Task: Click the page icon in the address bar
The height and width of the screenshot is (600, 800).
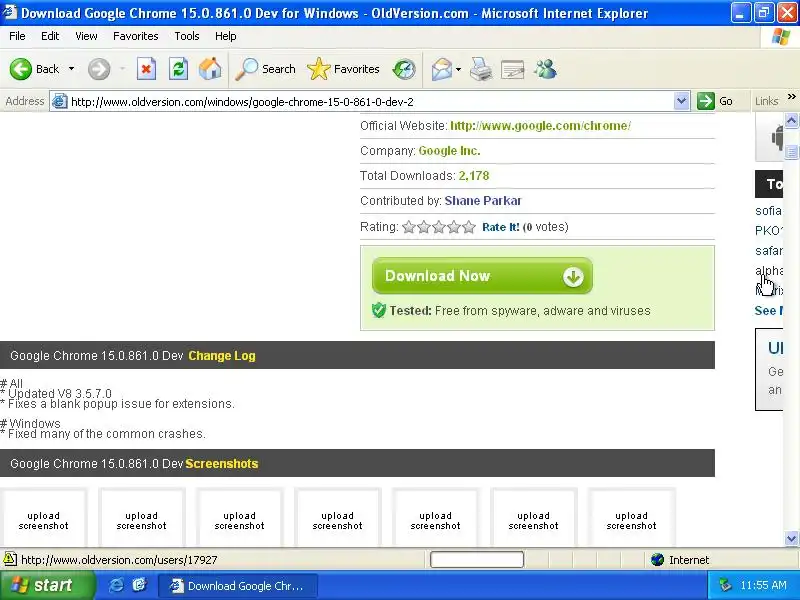Action: pos(60,101)
